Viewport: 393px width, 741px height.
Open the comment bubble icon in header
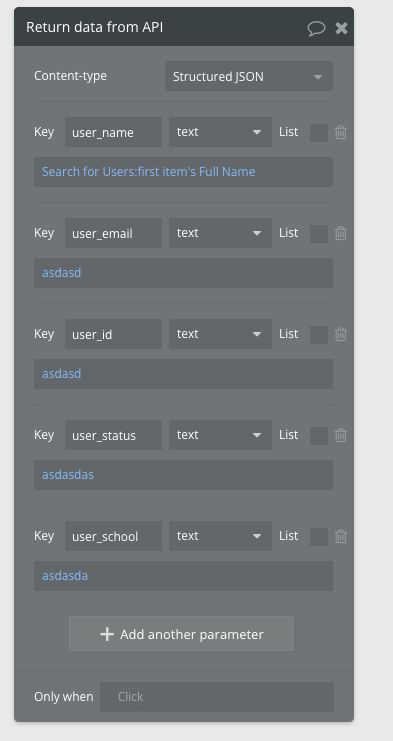[316, 28]
